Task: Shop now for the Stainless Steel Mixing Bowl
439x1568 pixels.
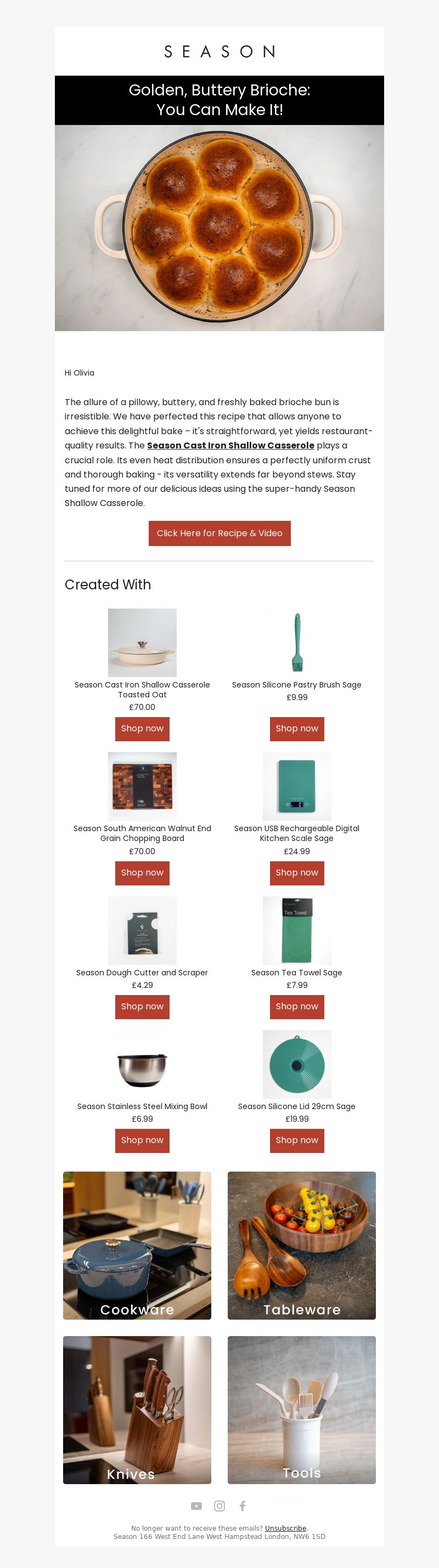Action: pos(142,1141)
